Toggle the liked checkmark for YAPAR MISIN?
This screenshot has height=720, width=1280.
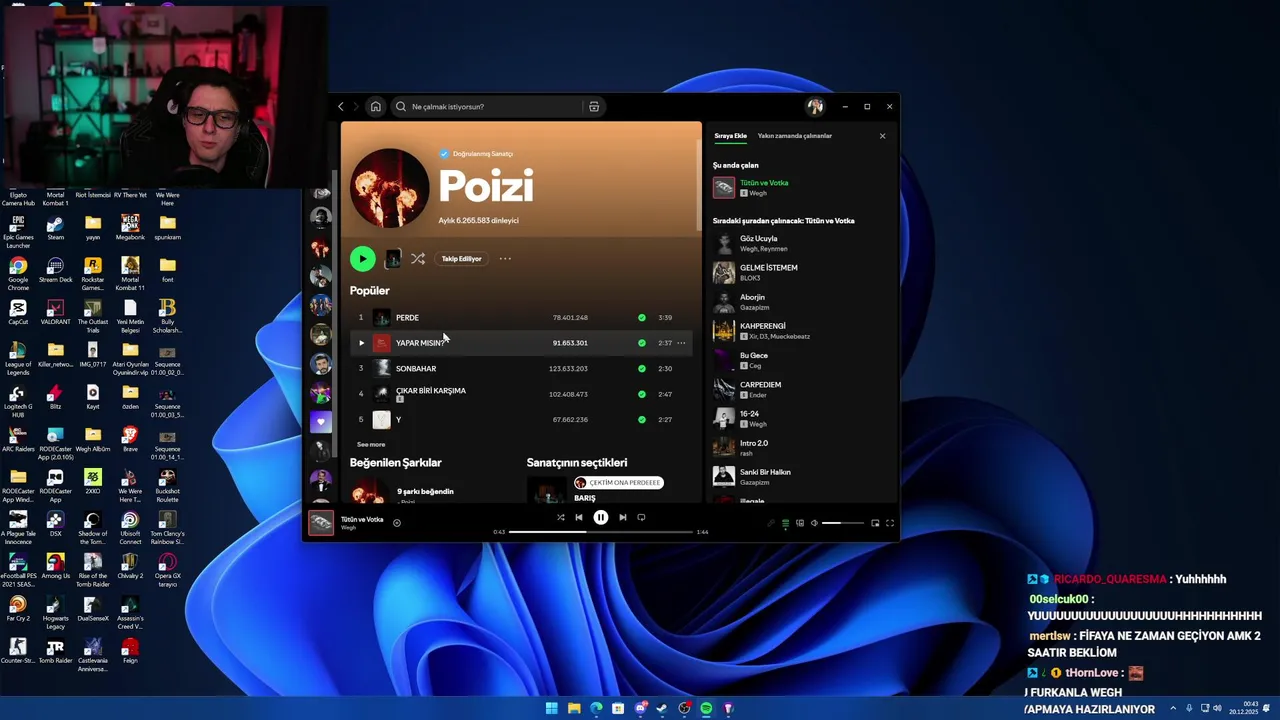tap(642, 343)
